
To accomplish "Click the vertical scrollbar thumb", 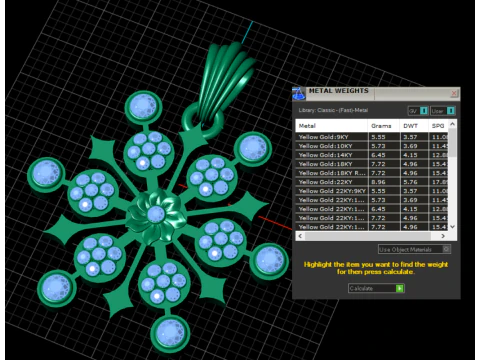I will (x=452, y=143).
